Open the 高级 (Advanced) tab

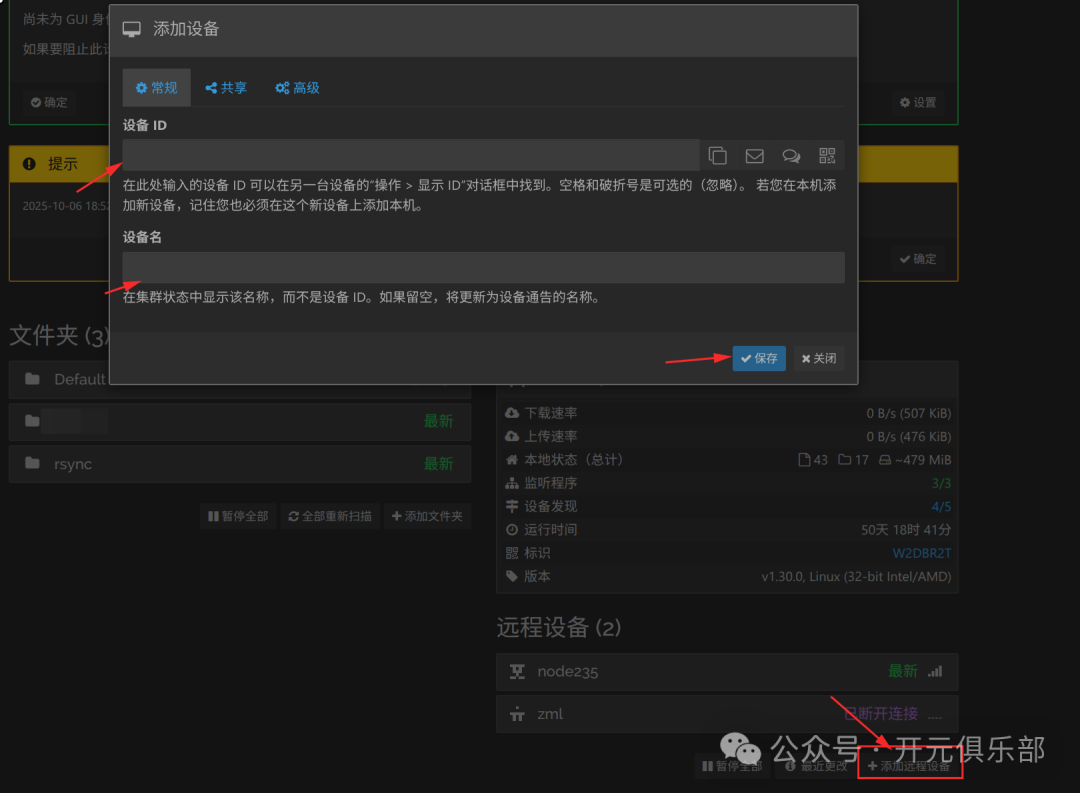click(x=297, y=88)
